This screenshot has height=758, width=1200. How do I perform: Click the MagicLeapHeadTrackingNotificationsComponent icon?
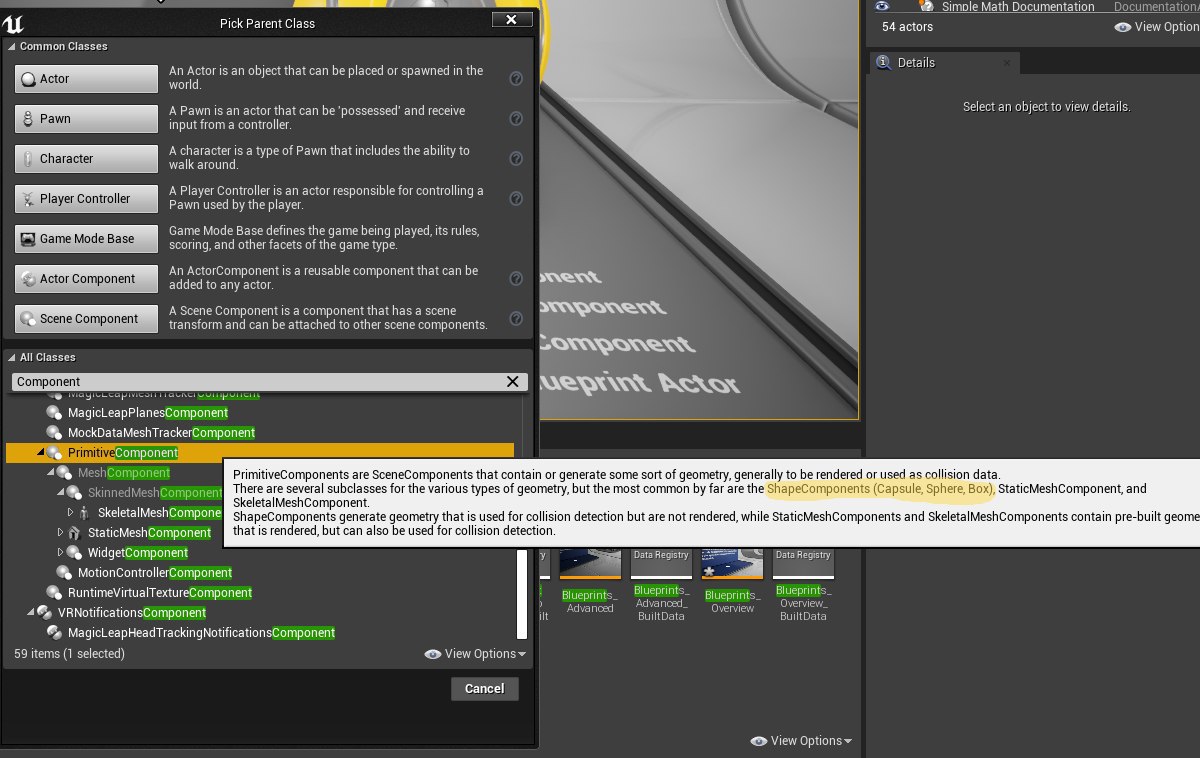tap(54, 633)
